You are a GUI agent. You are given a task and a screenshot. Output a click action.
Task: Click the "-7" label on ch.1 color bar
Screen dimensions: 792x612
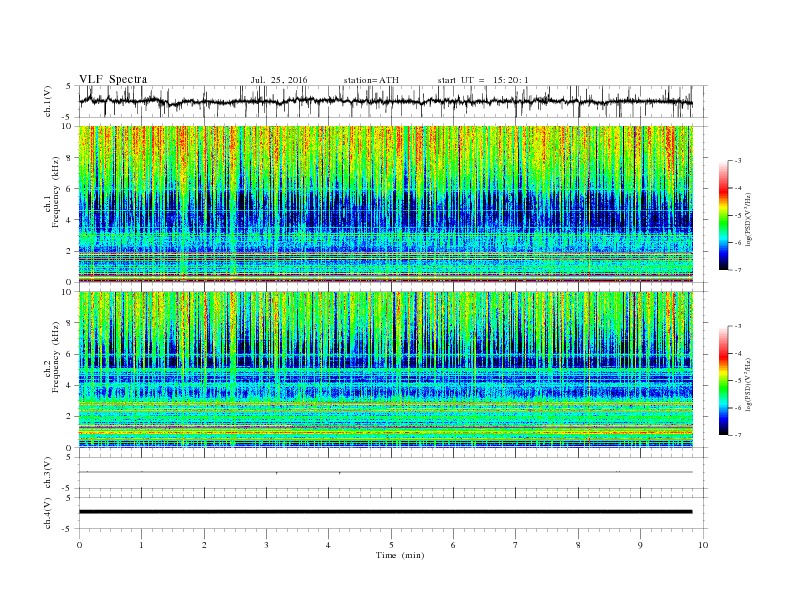tap(737, 270)
